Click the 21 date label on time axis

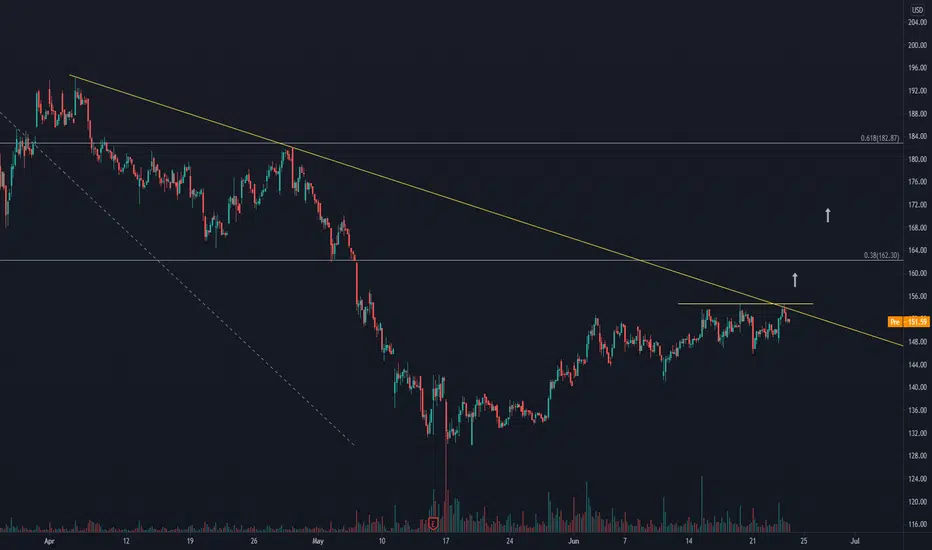[752, 541]
